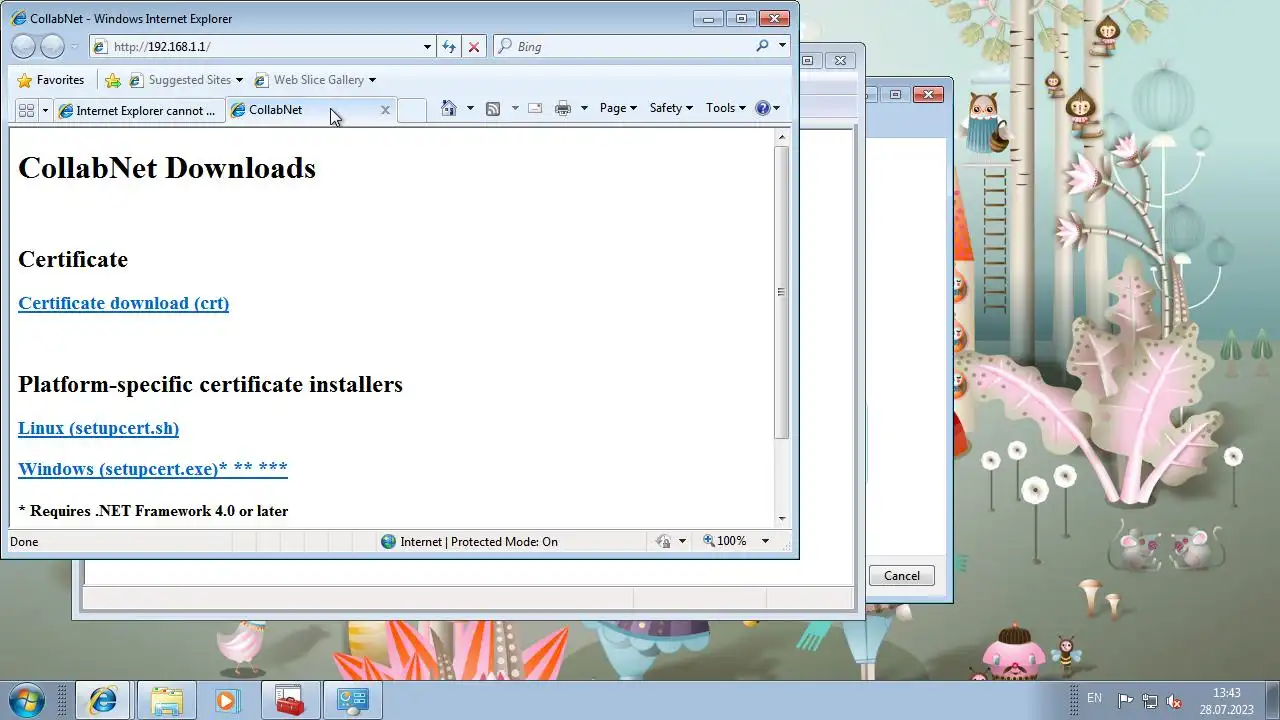Open the Safety menu

(x=671, y=108)
